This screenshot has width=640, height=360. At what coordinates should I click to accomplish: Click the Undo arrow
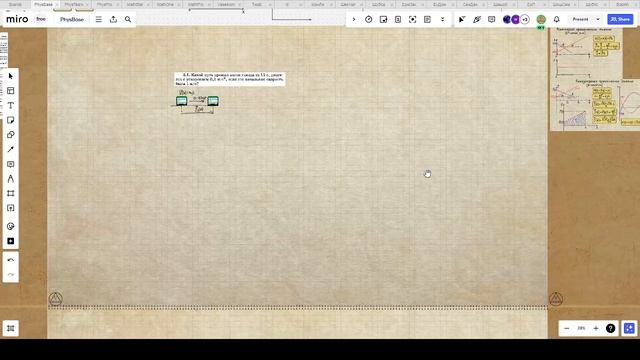click(11, 260)
